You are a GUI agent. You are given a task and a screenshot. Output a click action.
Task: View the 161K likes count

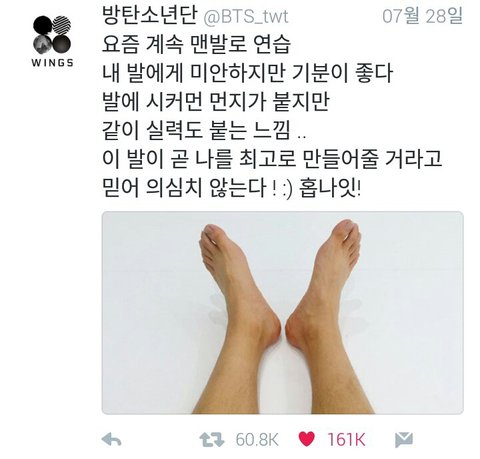(346, 440)
